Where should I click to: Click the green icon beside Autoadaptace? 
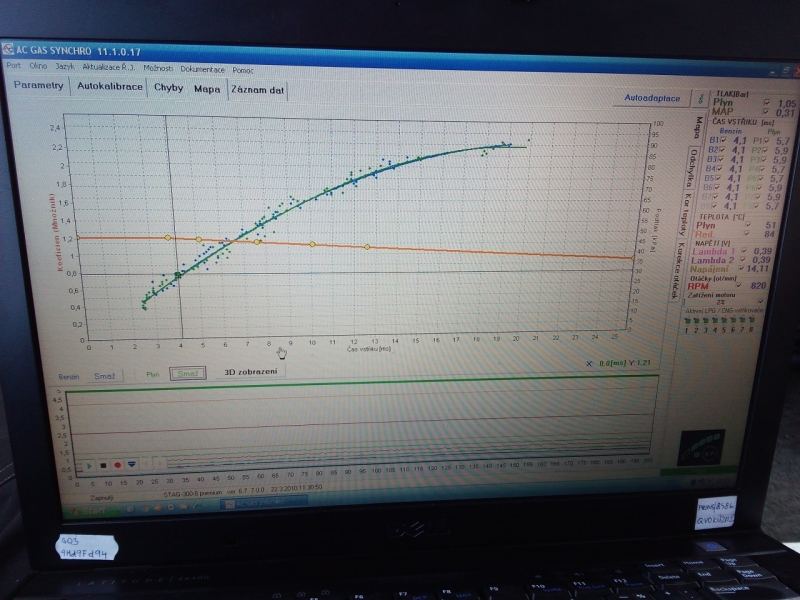(701, 98)
